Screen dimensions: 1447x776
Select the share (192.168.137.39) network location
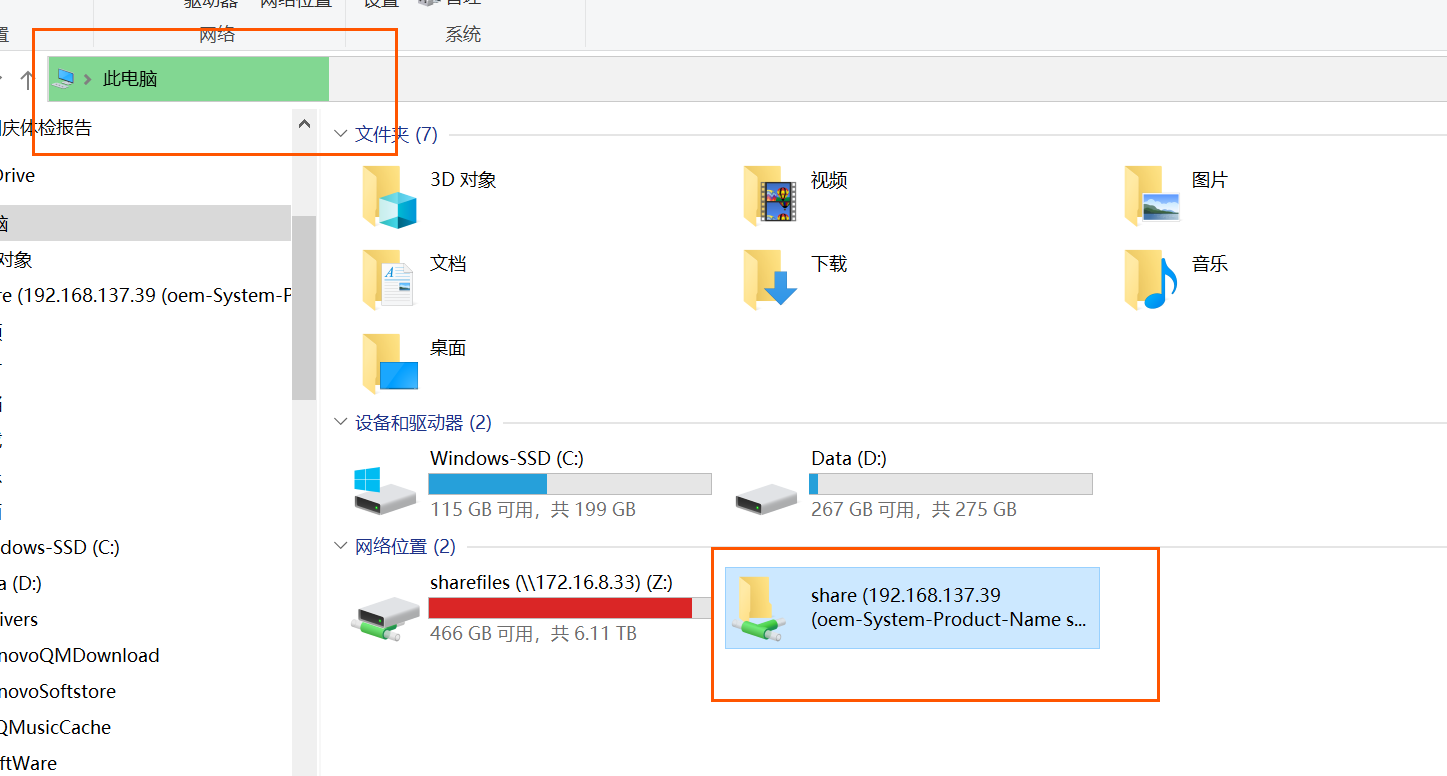coord(912,608)
